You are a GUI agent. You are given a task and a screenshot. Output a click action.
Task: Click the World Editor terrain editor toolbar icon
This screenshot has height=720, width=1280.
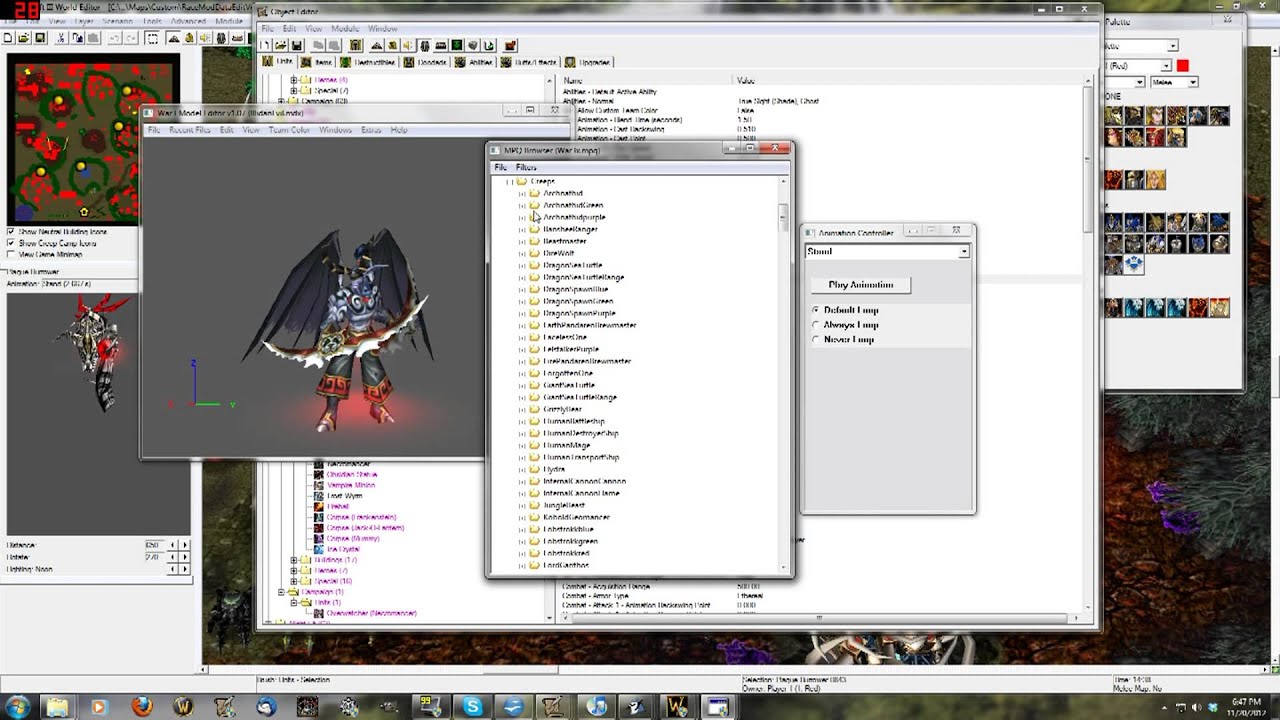click(x=174, y=38)
